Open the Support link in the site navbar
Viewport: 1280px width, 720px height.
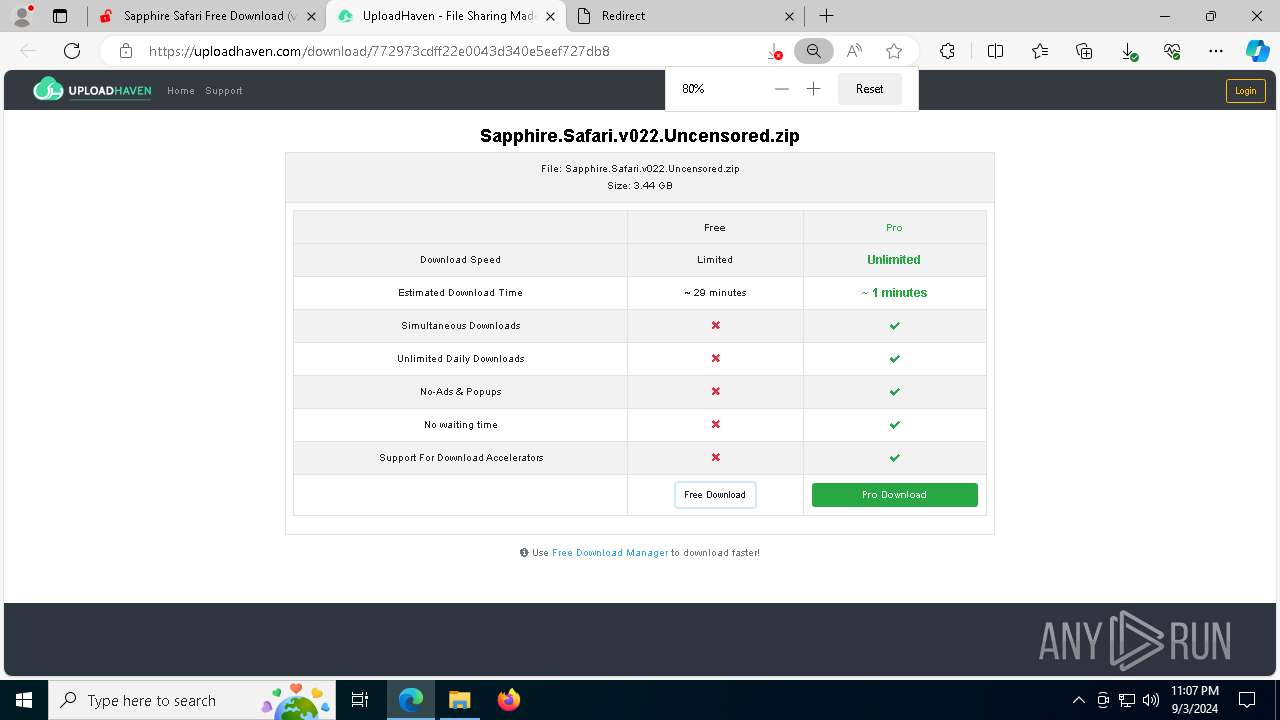pos(224,91)
